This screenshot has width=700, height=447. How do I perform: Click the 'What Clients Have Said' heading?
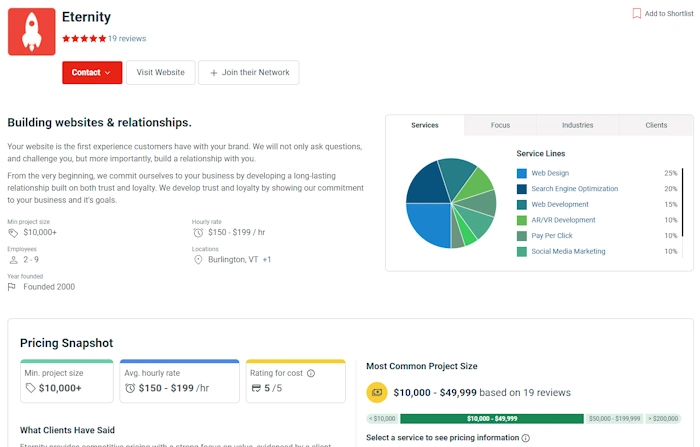67,430
